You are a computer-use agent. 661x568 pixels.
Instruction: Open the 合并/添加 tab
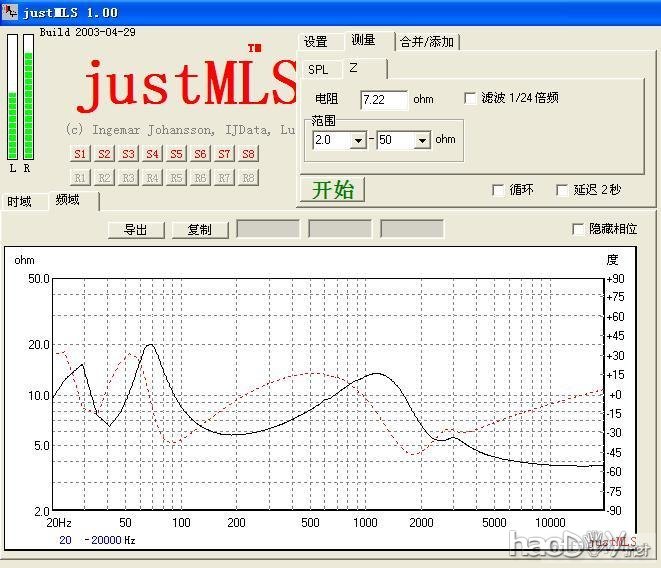tap(427, 42)
